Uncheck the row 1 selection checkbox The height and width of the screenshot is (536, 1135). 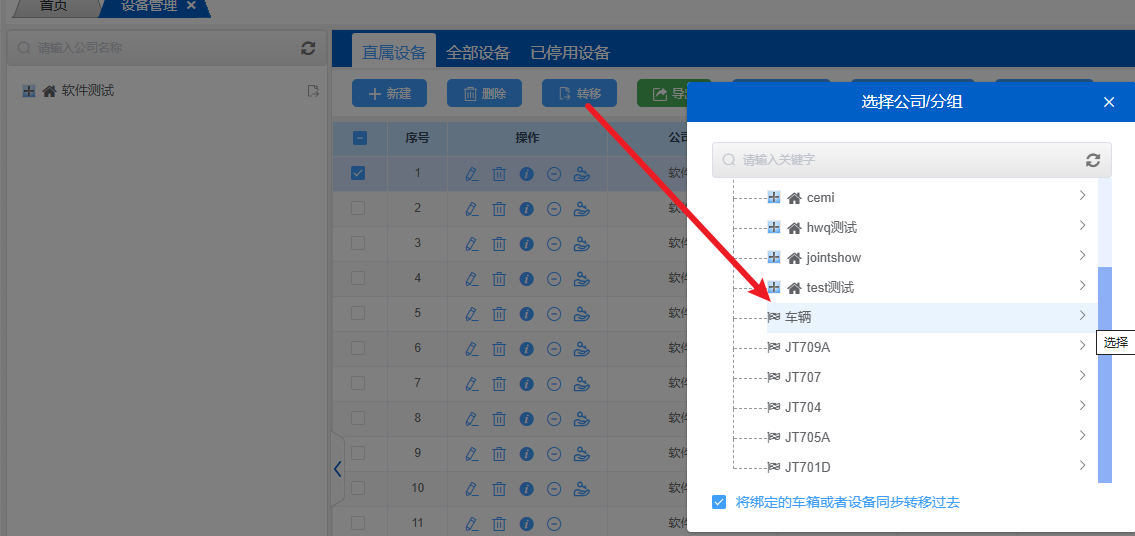point(358,173)
